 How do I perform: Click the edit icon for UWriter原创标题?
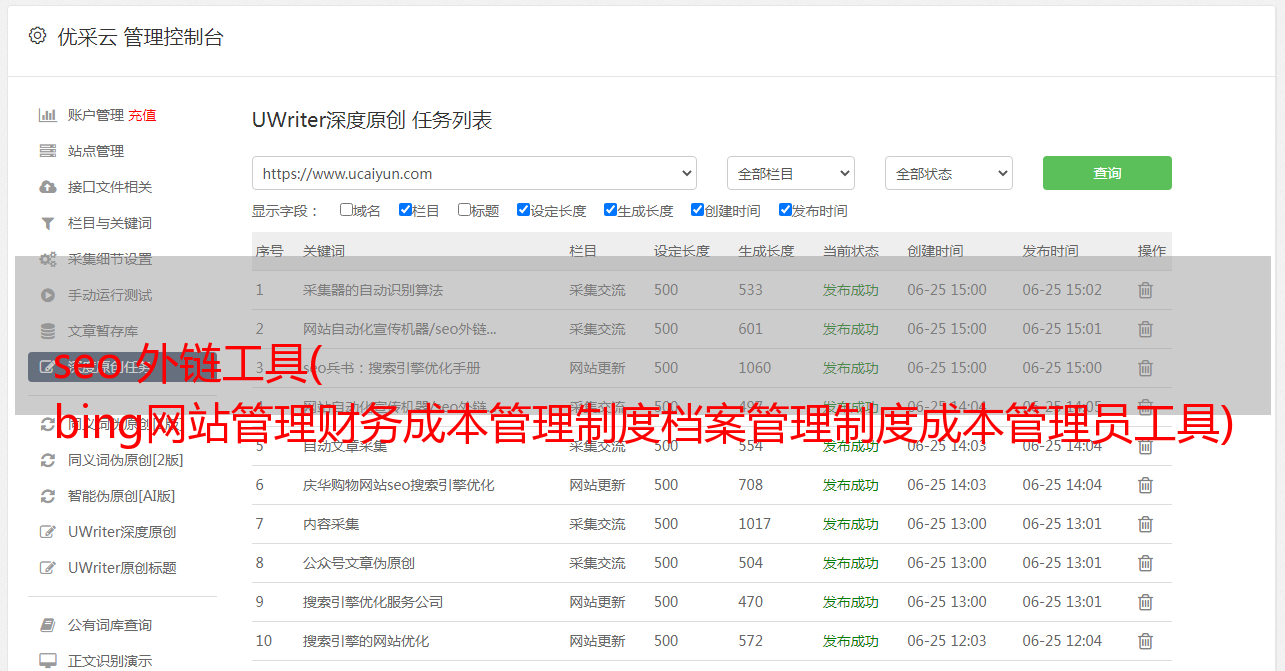[47, 568]
